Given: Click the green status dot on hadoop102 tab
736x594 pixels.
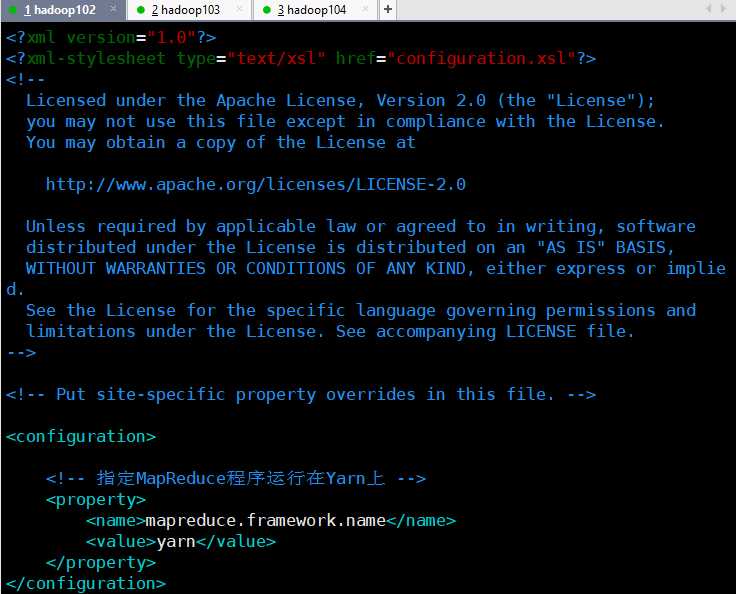Looking at the screenshot, I should pyautogui.click(x=13, y=10).
